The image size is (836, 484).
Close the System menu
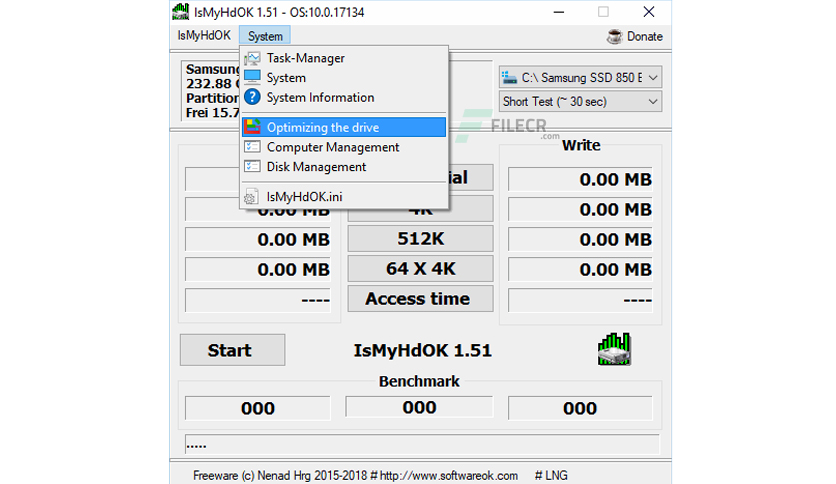[265, 36]
